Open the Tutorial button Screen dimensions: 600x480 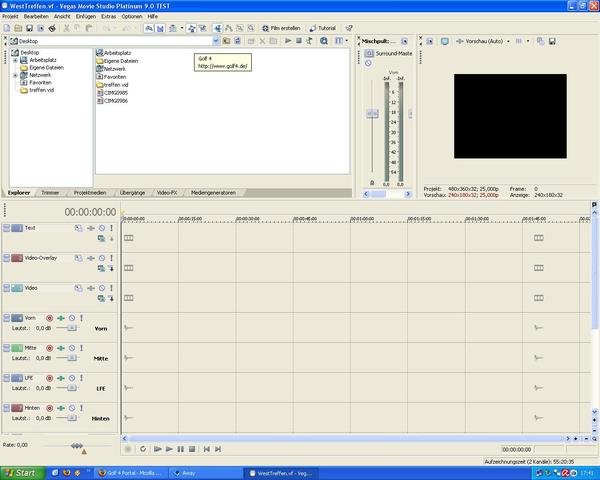click(323, 28)
